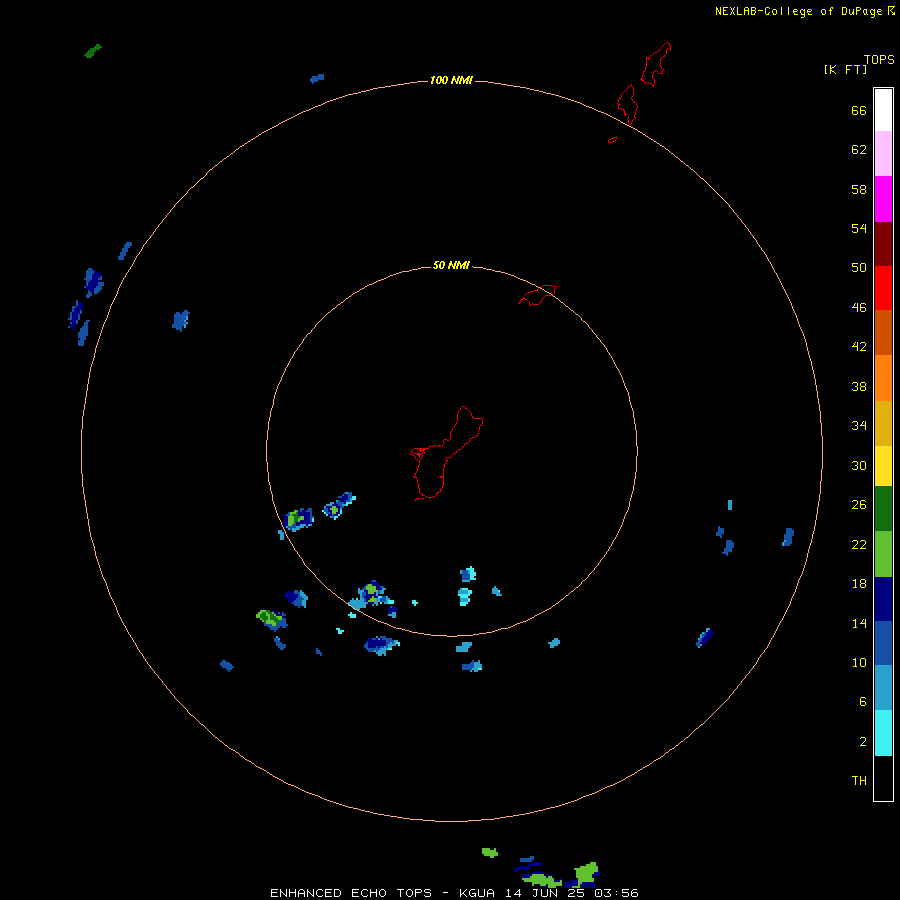Click the ENHANCED ECHO TOPS caption
Screen dimensions: 900x900
tap(351, 893)
